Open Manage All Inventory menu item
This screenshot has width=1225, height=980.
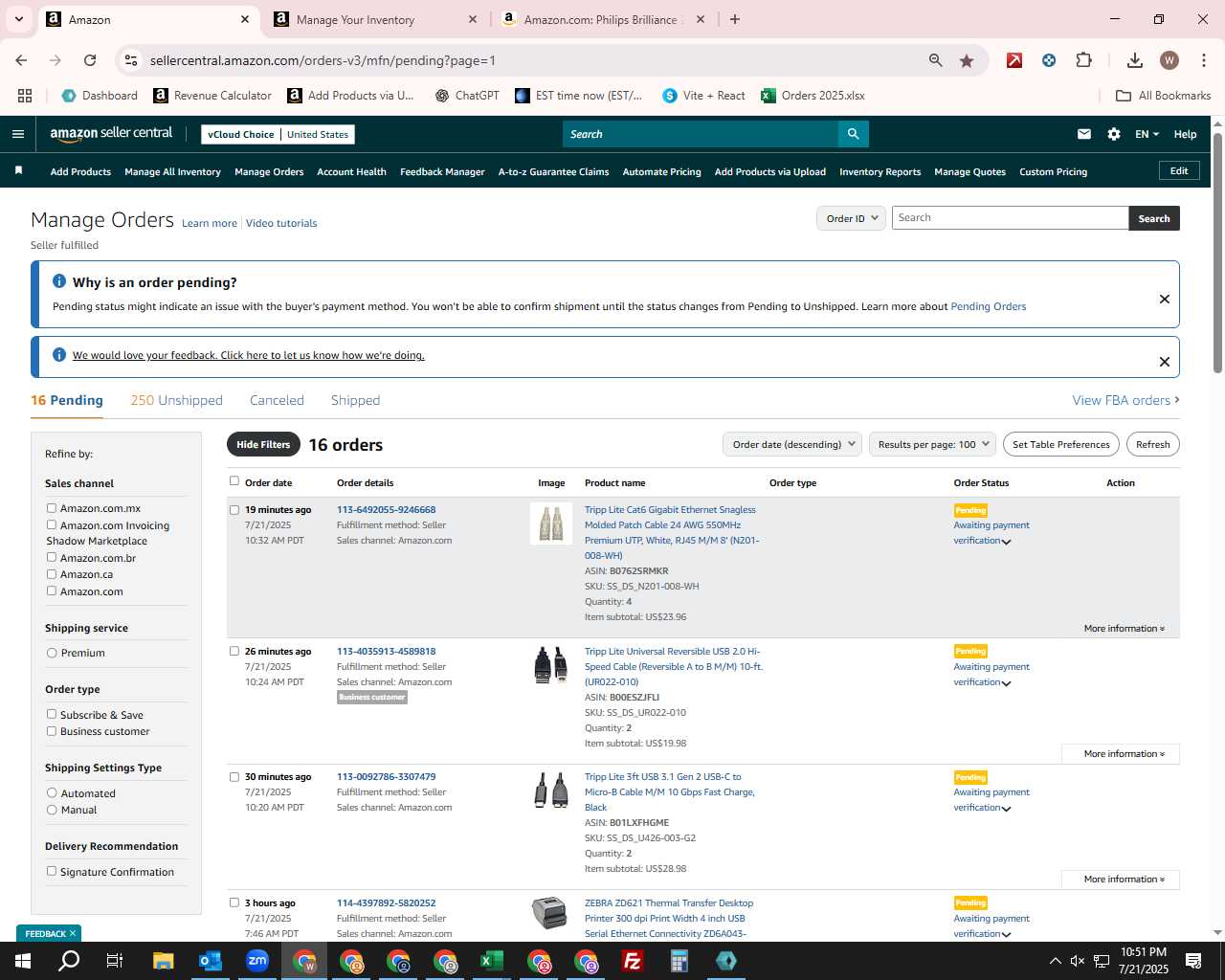pos(172,172)
